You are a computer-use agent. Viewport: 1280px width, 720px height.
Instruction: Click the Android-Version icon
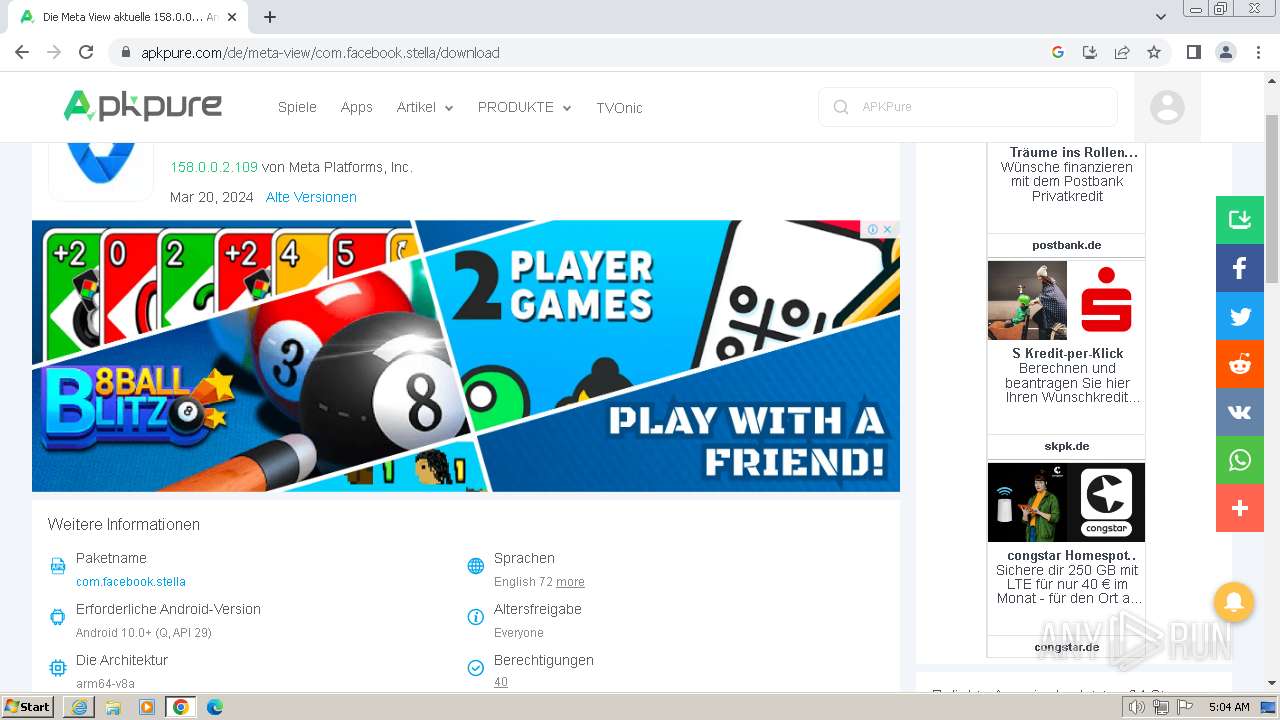point(58,617)
